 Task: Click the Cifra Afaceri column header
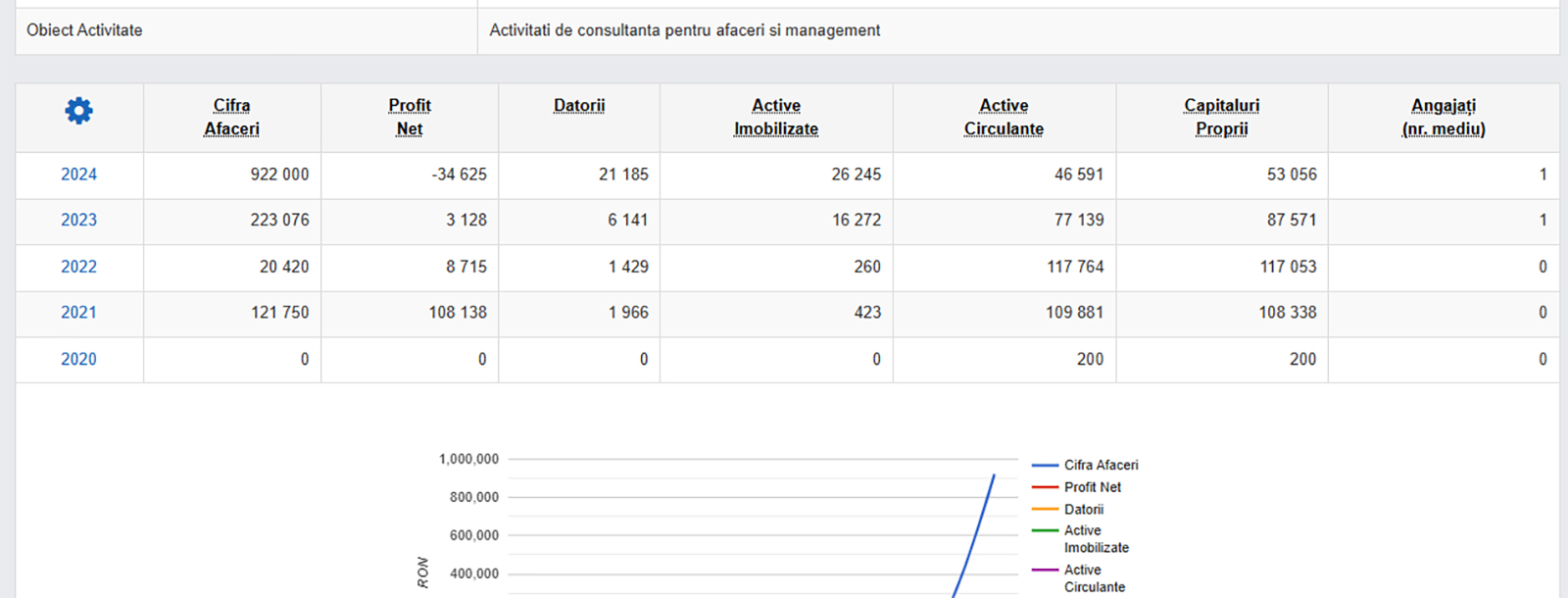(x=231, y=117)
